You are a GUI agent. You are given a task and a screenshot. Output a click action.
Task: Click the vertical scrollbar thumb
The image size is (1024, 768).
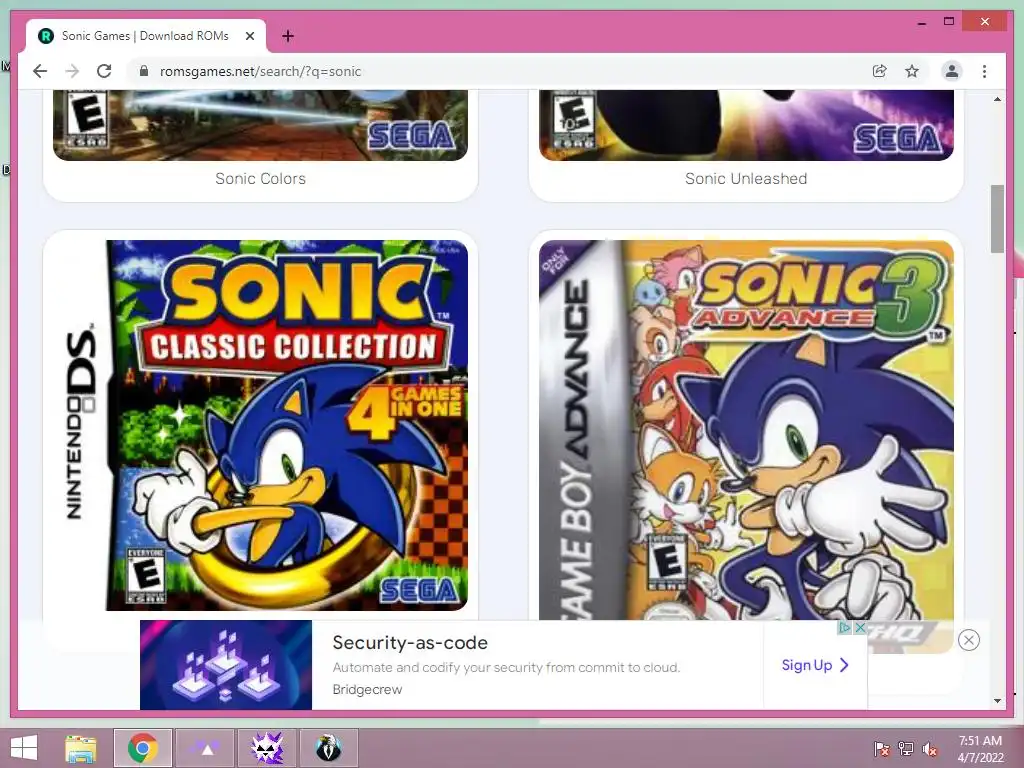pos(997,219)
